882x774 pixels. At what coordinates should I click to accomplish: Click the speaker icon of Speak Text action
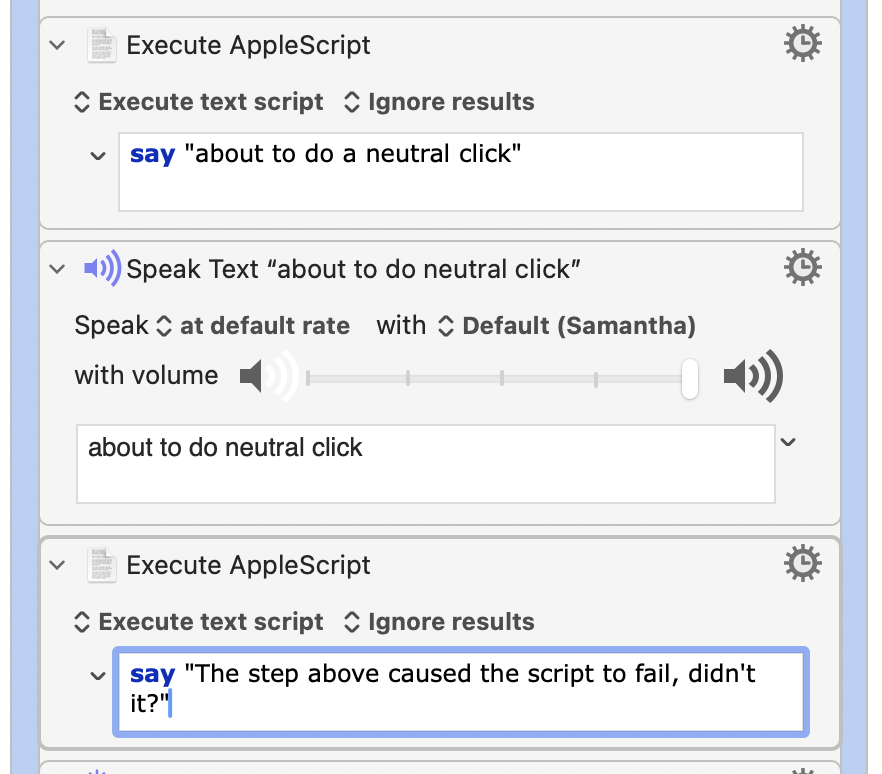(x=102, y=268)
